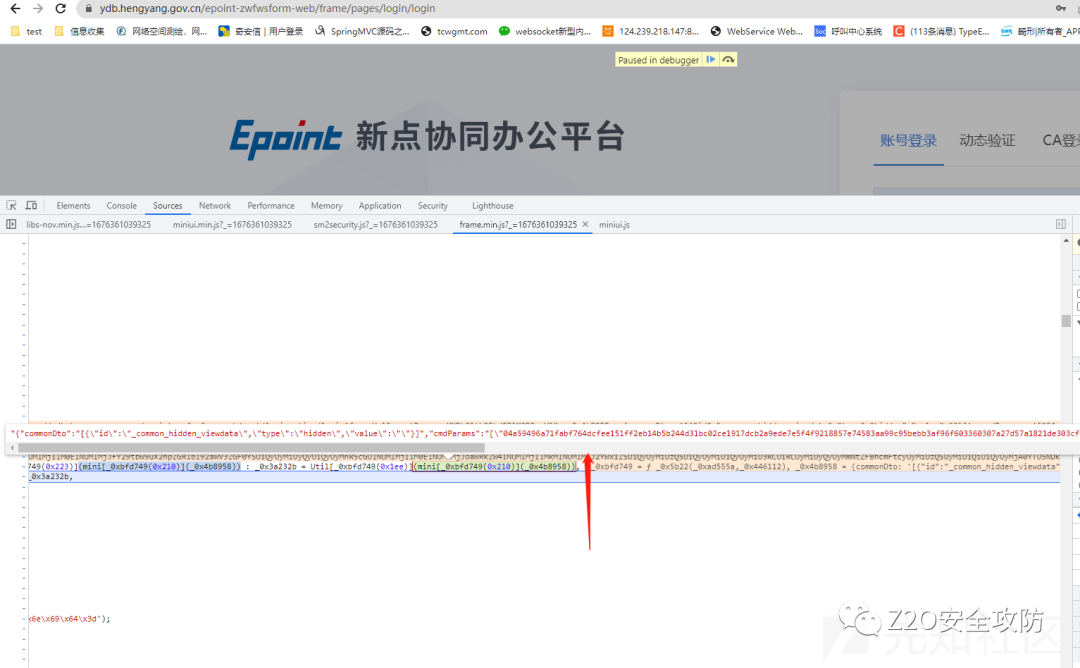Open the Security panel

tap(433, 206)
